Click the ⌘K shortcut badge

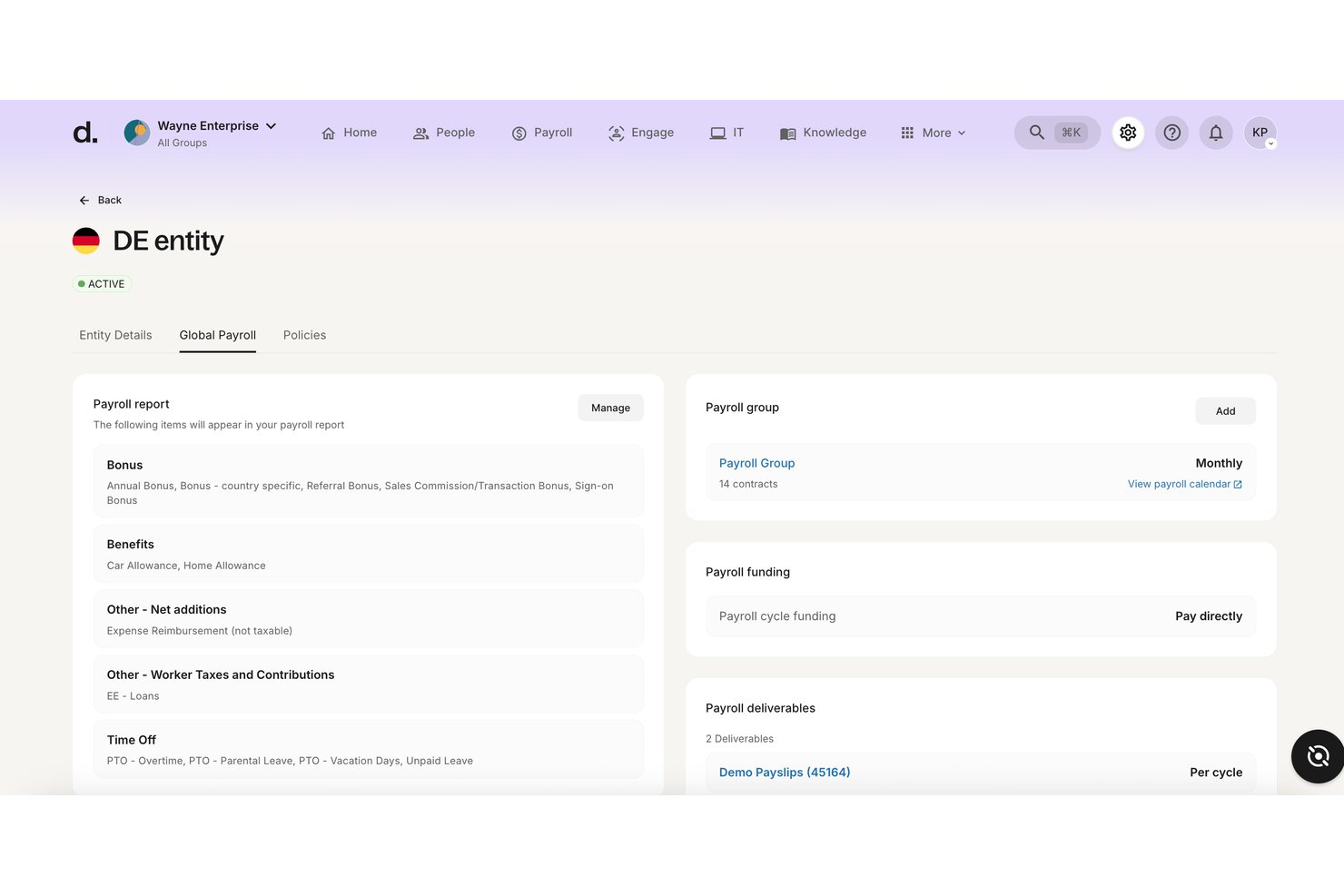[x=1072, y=133]
